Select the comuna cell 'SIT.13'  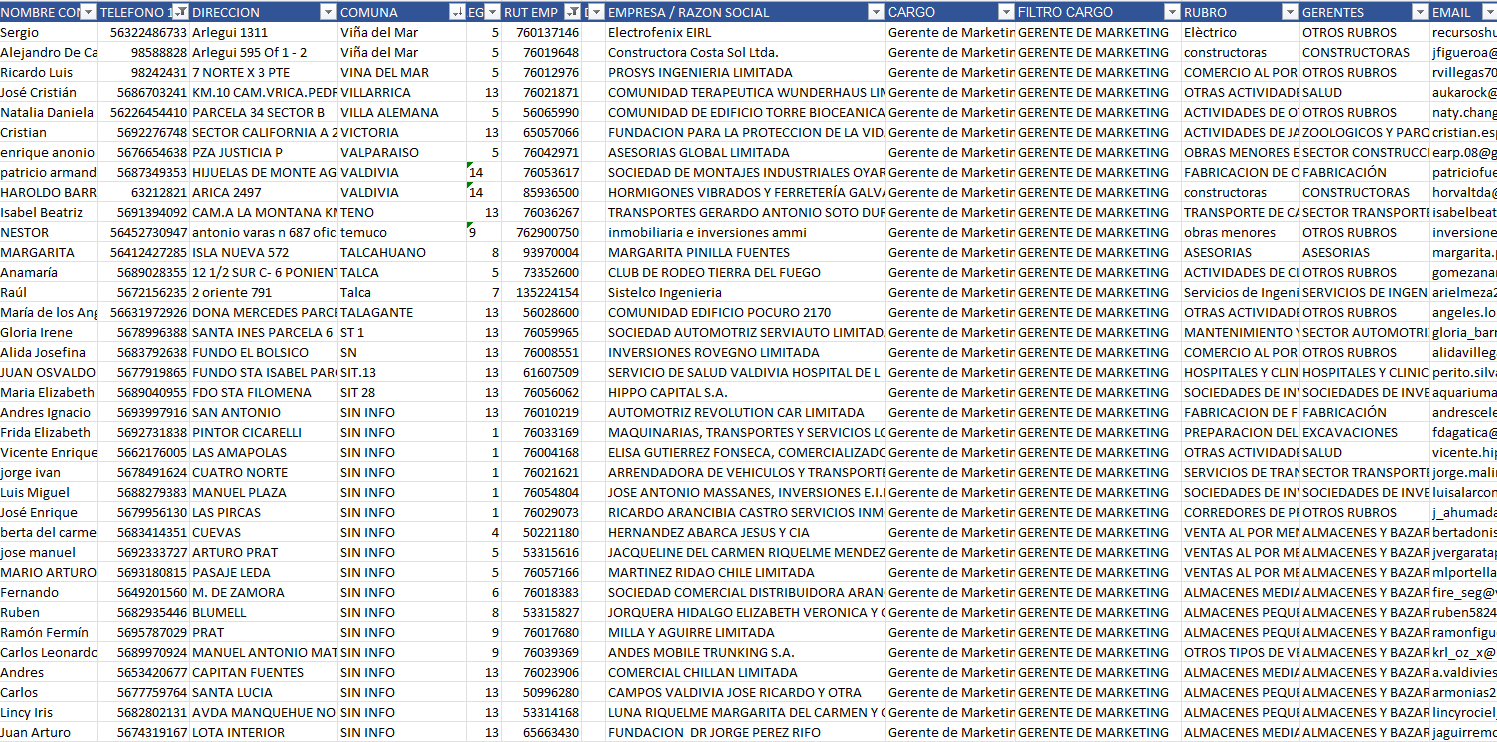[x=402, y=372]
